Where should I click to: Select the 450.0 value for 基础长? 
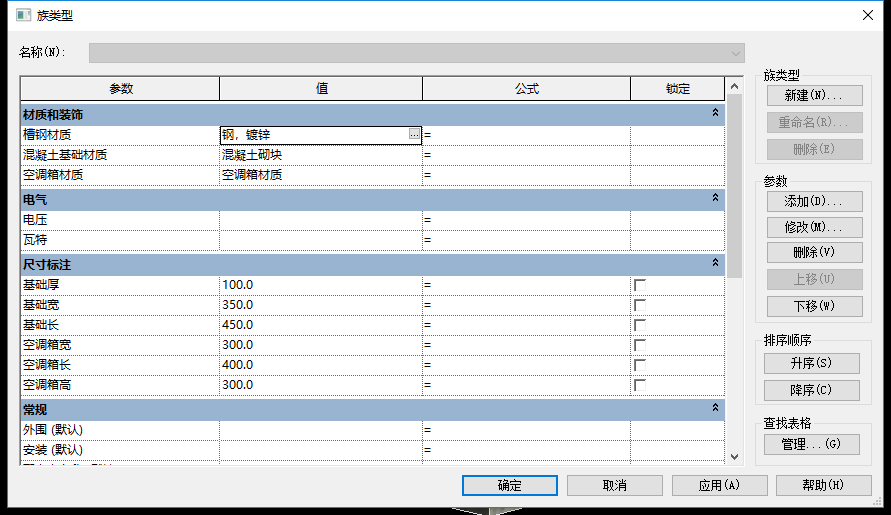click(x=320, y=325)
